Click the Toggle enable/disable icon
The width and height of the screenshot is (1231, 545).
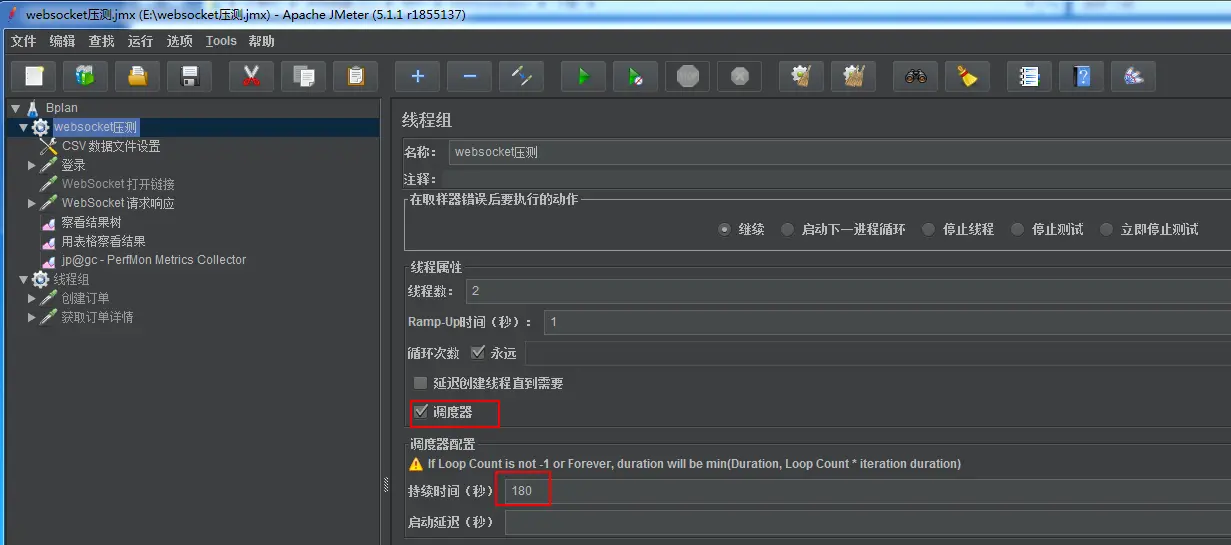click(x=521, y=76)
